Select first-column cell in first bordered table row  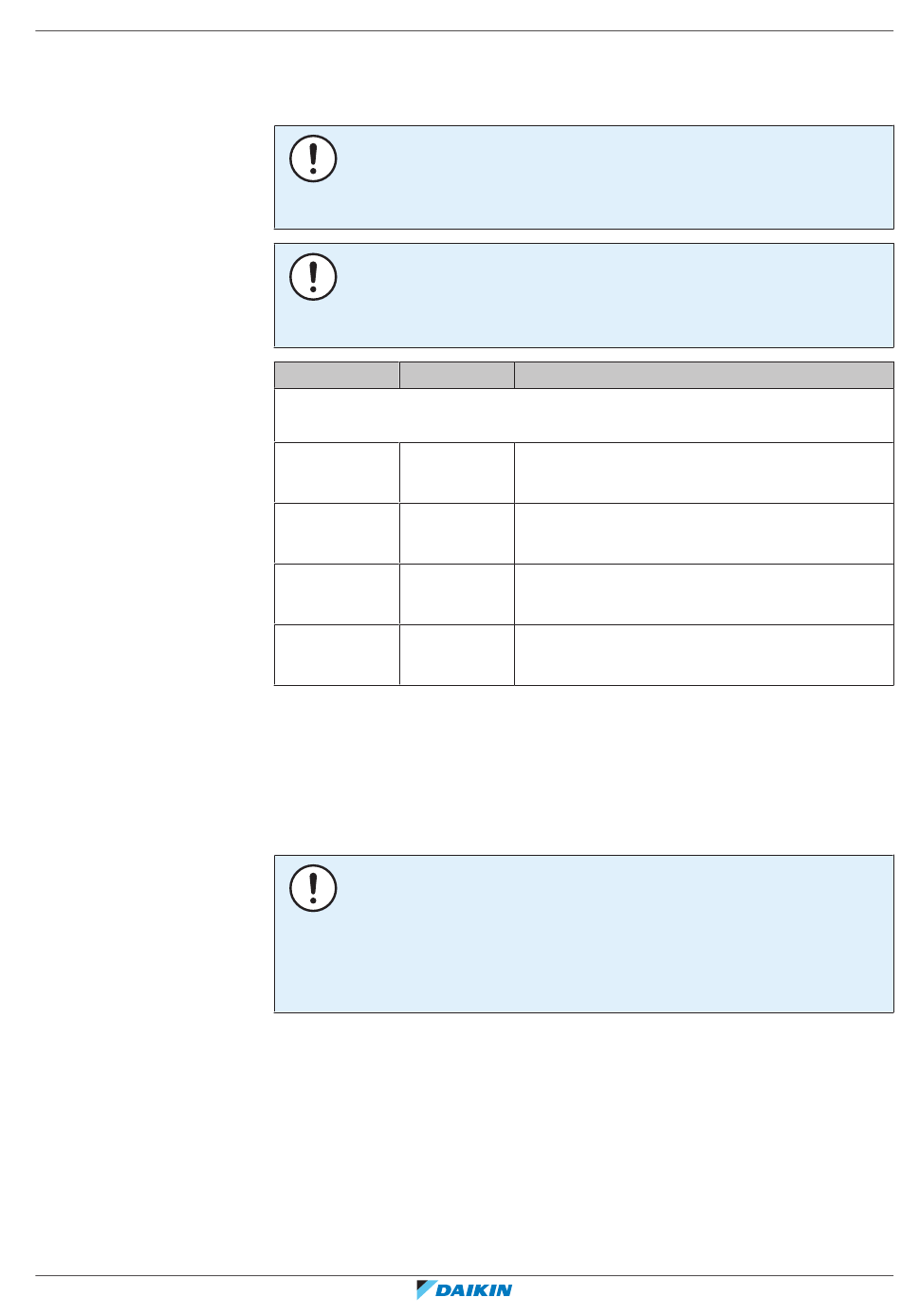[x=337, y=473]
